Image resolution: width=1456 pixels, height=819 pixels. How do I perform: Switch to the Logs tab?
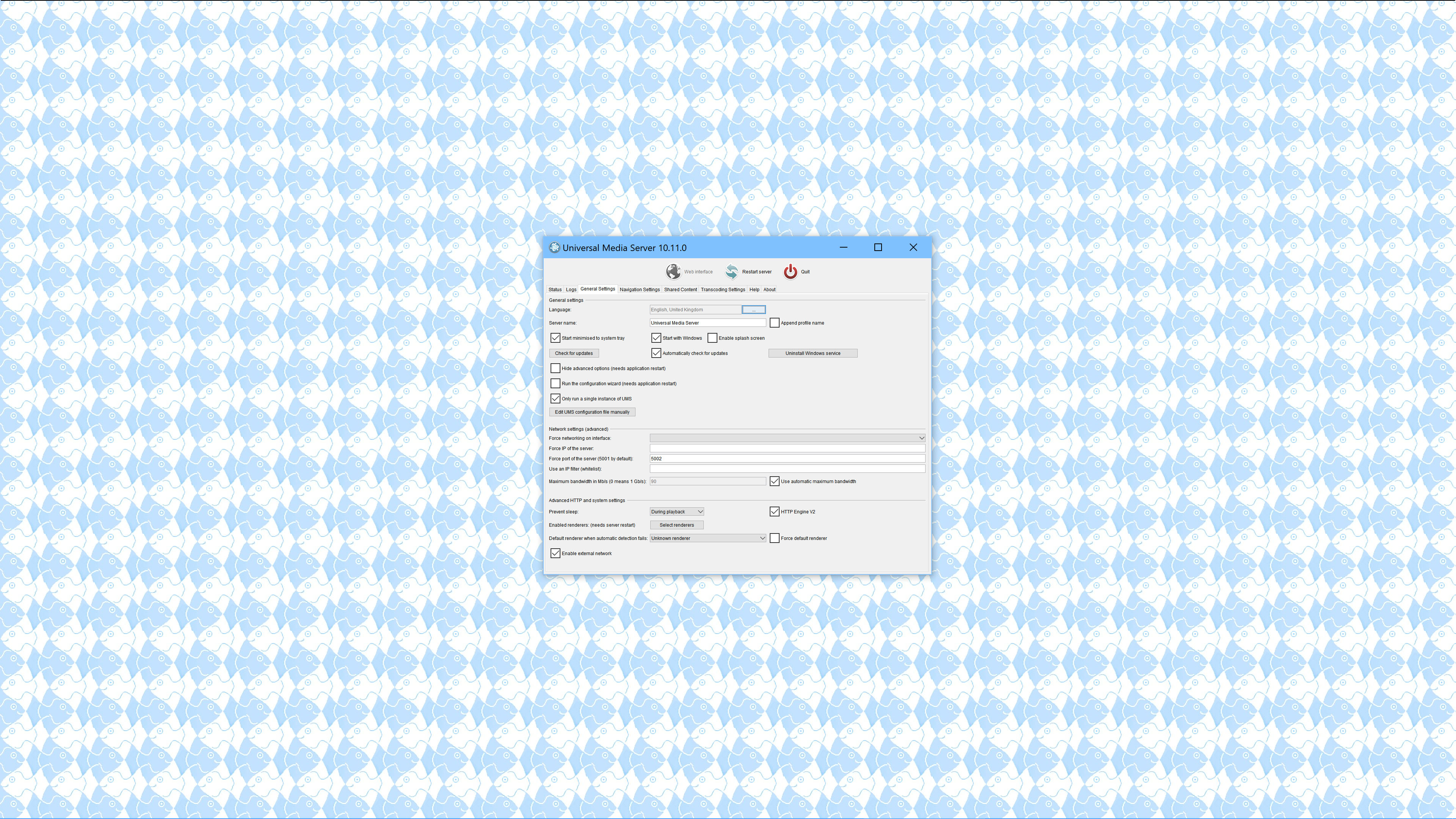pos(571,289)
